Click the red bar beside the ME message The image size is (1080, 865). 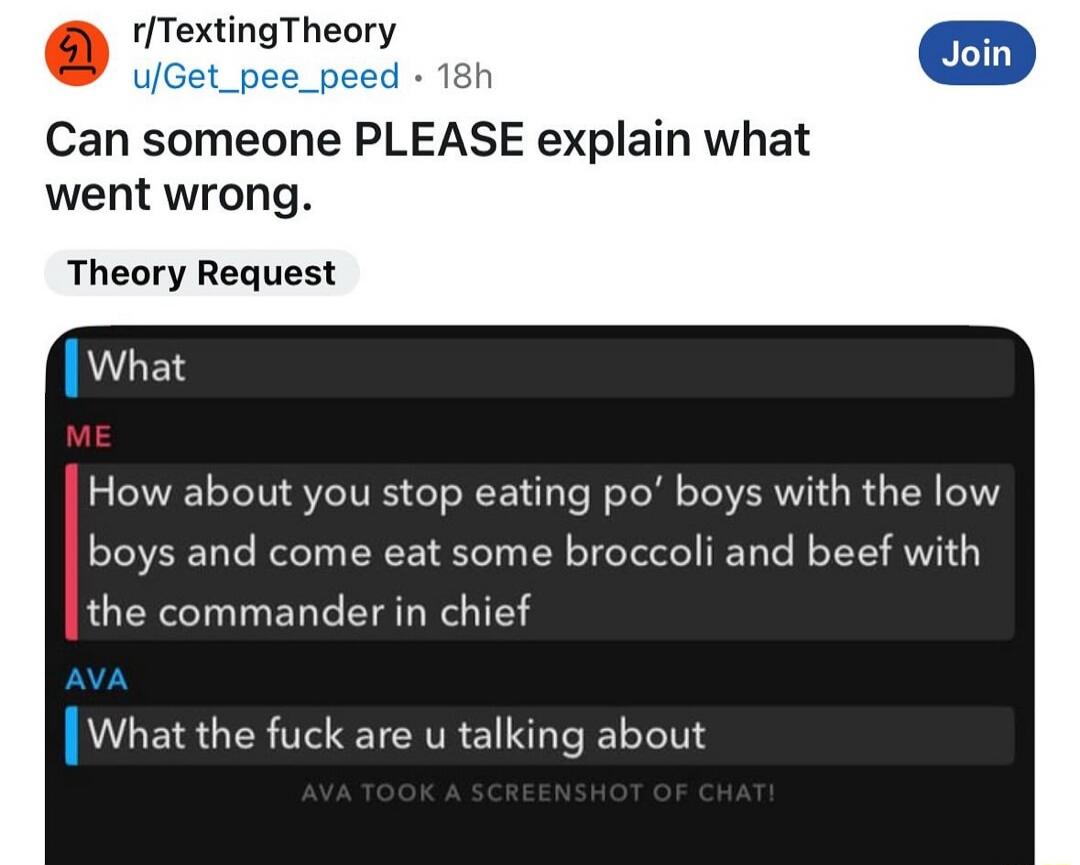[72, 552]
